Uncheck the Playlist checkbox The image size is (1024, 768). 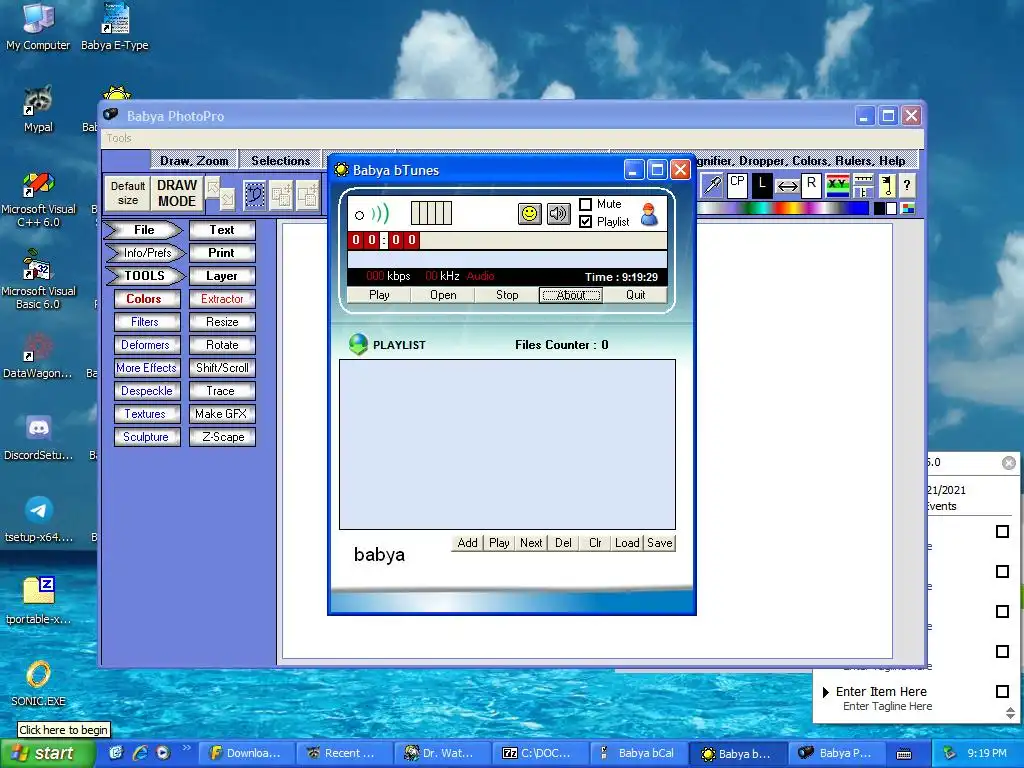click(x=586, y=221)
